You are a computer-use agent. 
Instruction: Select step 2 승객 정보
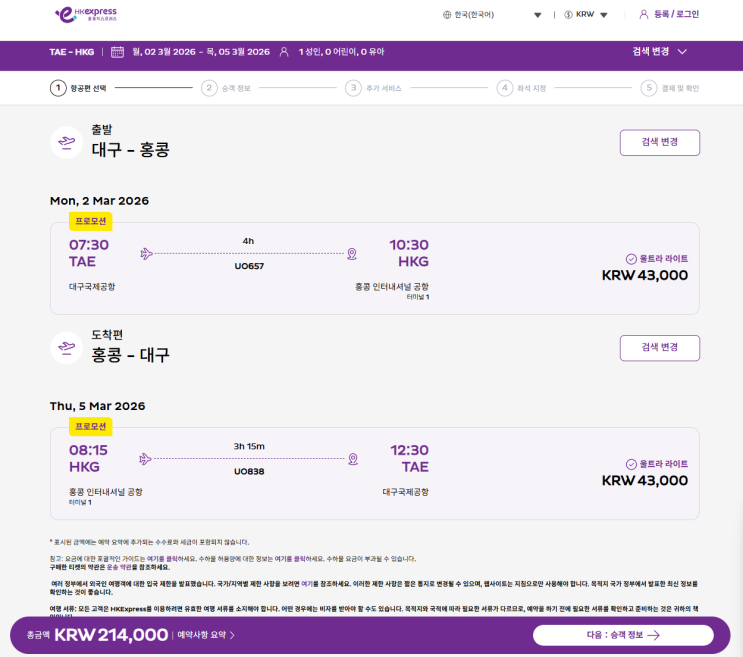(226, 88)
